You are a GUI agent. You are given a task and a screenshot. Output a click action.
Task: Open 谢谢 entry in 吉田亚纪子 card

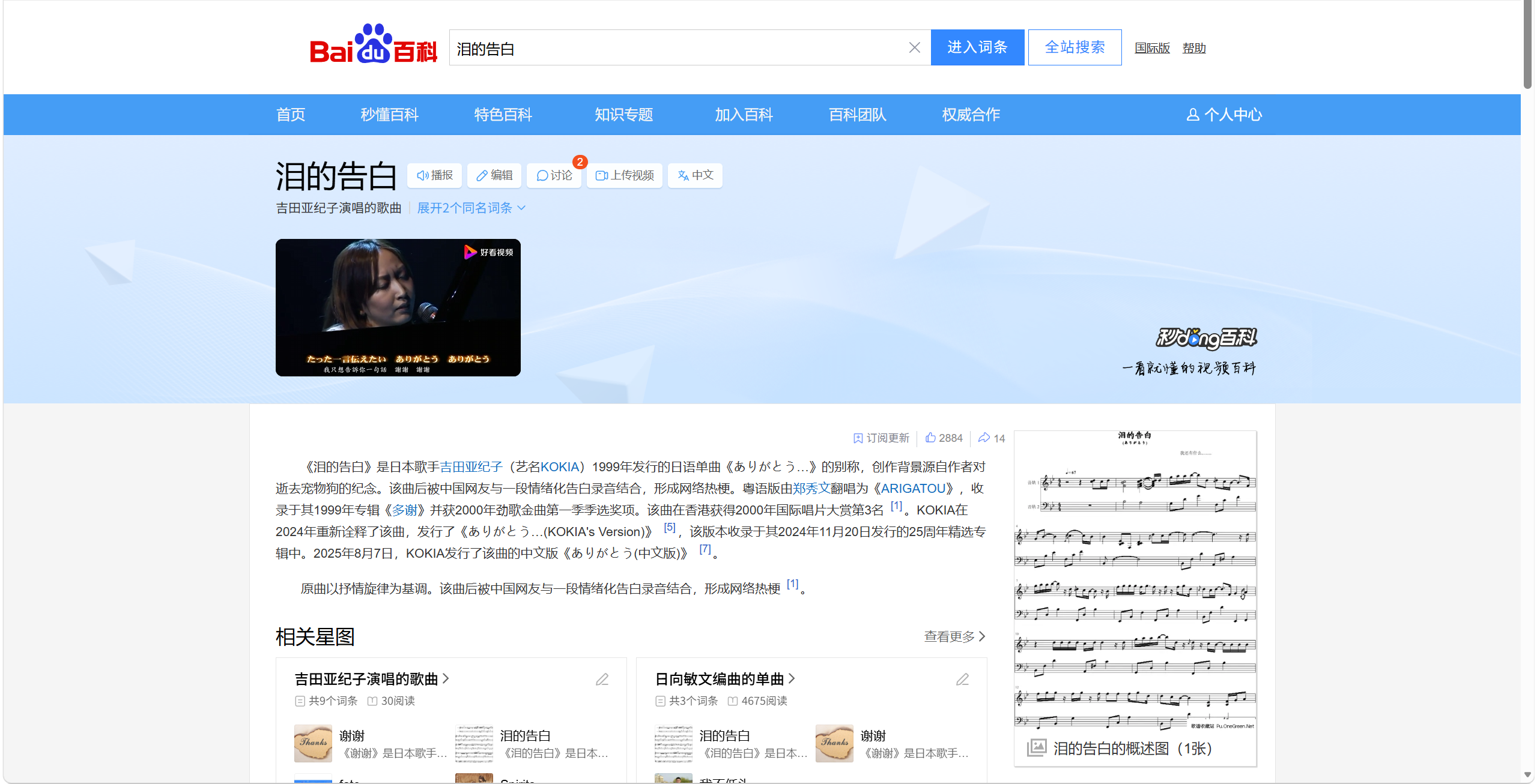[371, 743]
